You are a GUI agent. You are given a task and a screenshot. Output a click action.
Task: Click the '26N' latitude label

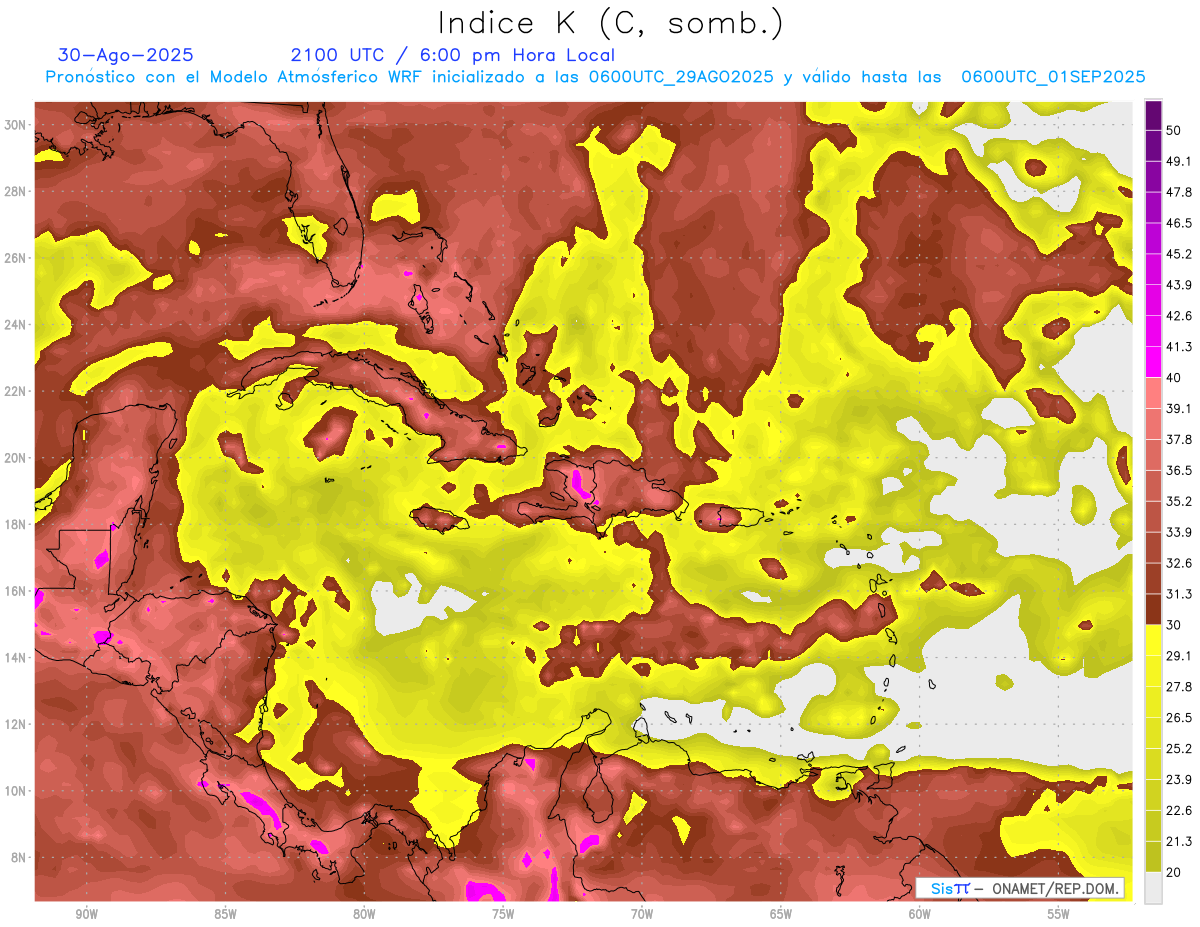(x=15, y=258)
